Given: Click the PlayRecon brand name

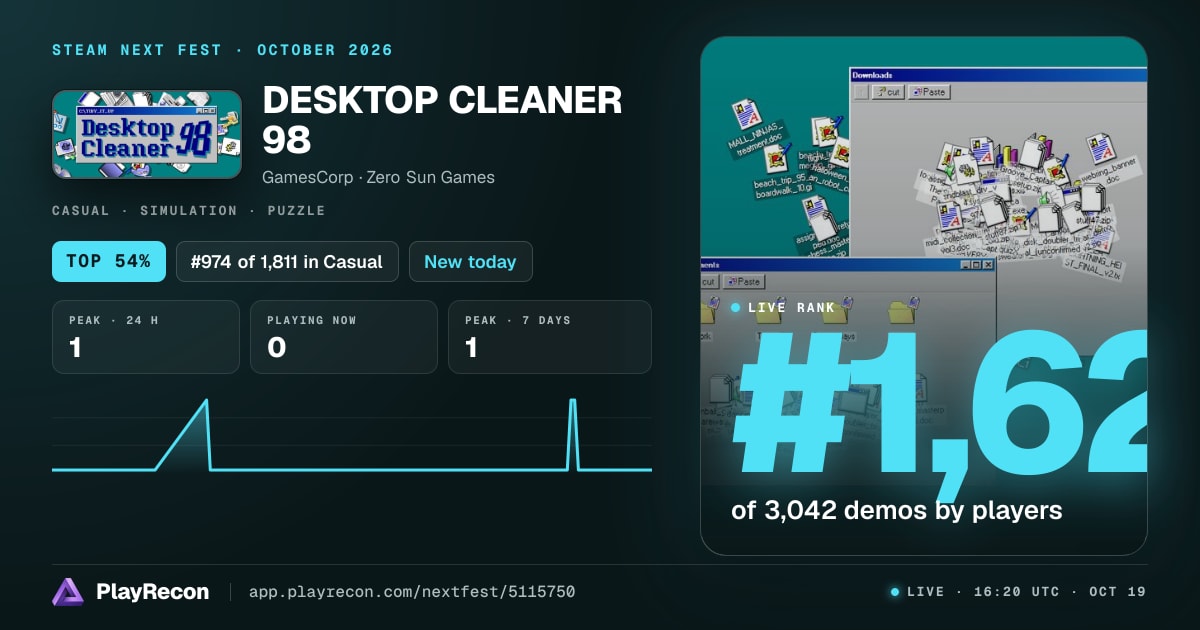Looking at the screenshot, I should (153, 592).
